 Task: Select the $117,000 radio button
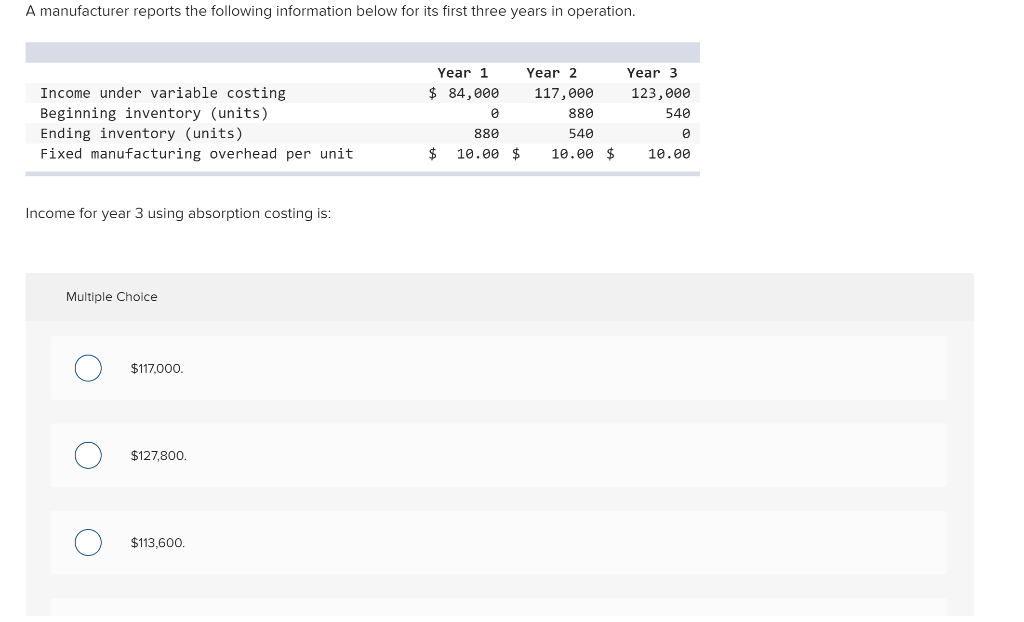tap(88, 368)
